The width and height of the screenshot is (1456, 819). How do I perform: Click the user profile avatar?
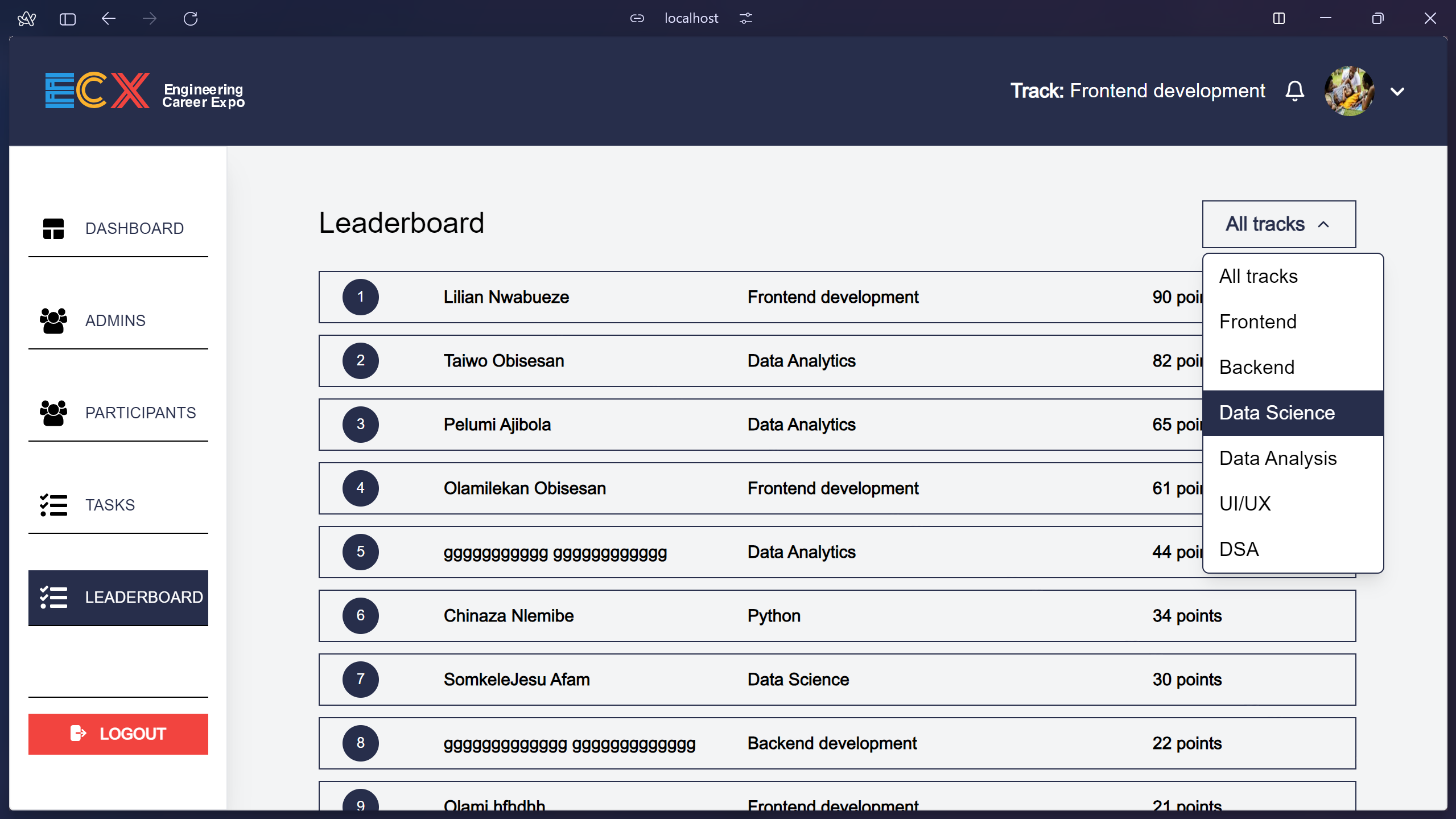(x=1349, y=91)
